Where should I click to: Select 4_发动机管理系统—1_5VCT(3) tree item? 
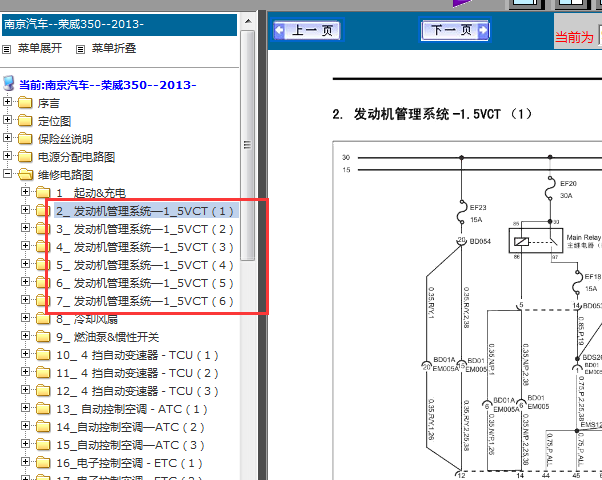click(145, 247)
